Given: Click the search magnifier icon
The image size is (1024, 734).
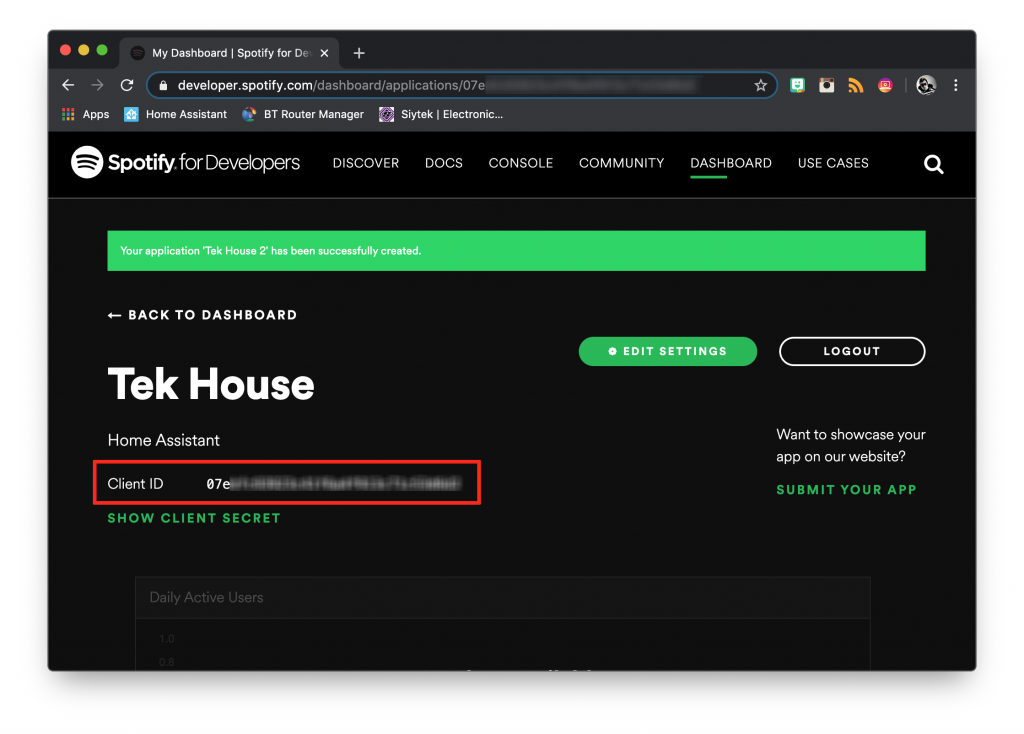Looking at the screenshot, I should pos(933,164).
